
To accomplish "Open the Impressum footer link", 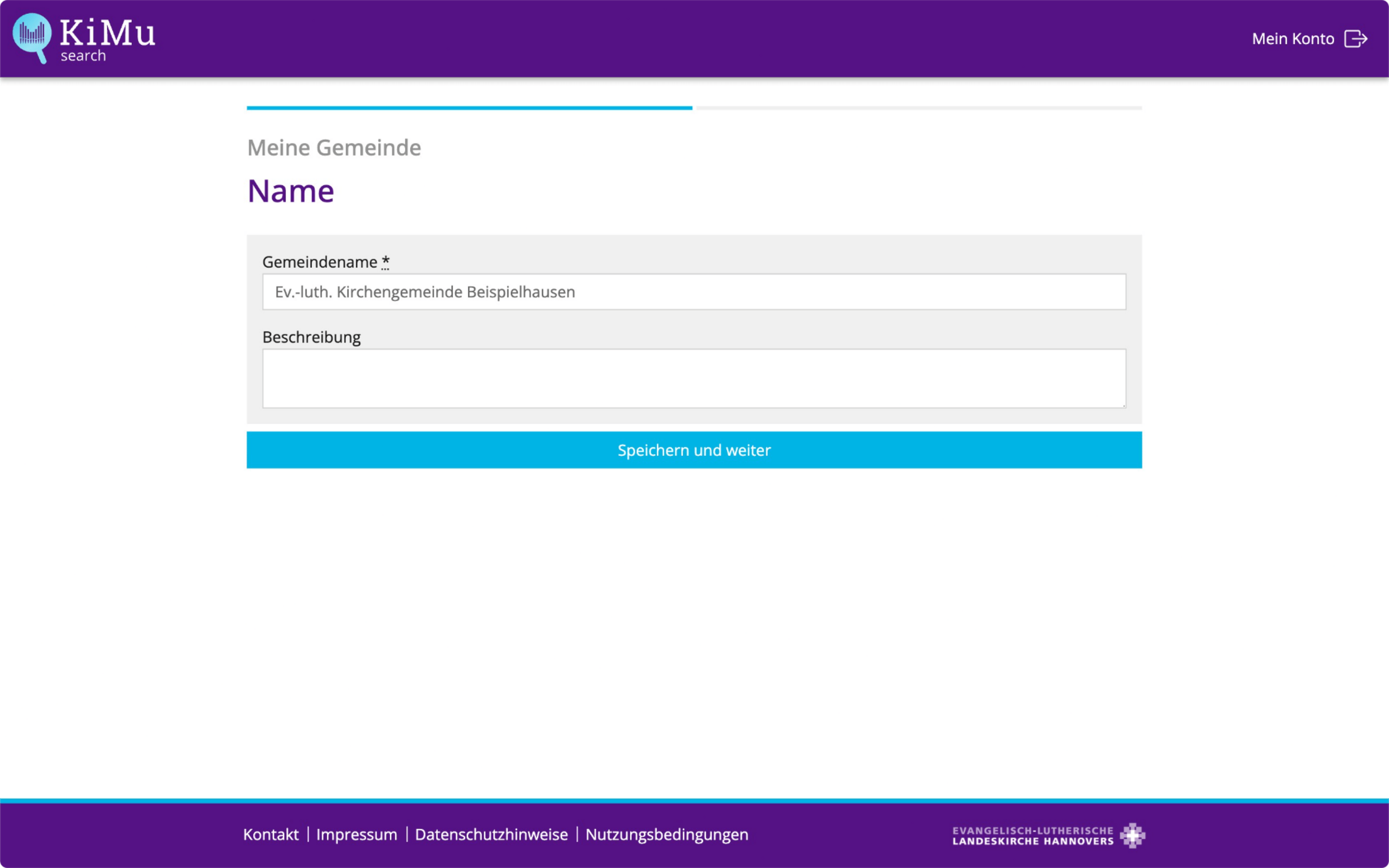I will pos(356,834).
